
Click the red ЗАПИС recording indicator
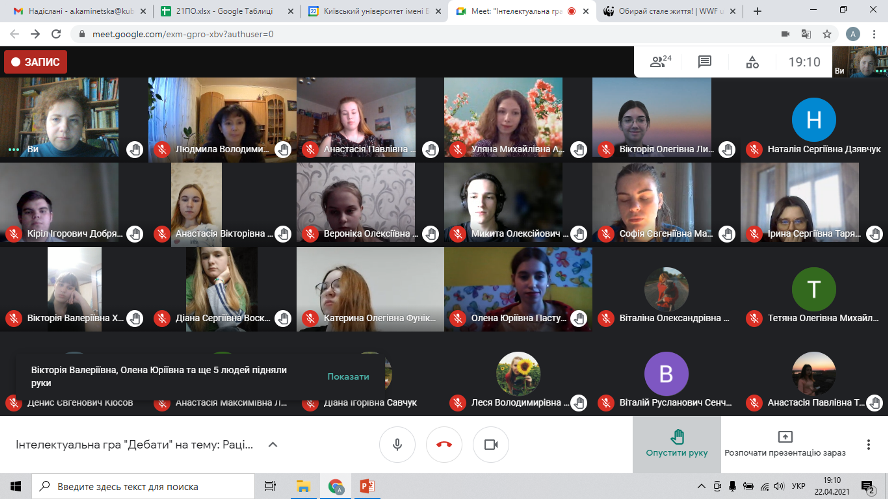[x=36, y=62]
